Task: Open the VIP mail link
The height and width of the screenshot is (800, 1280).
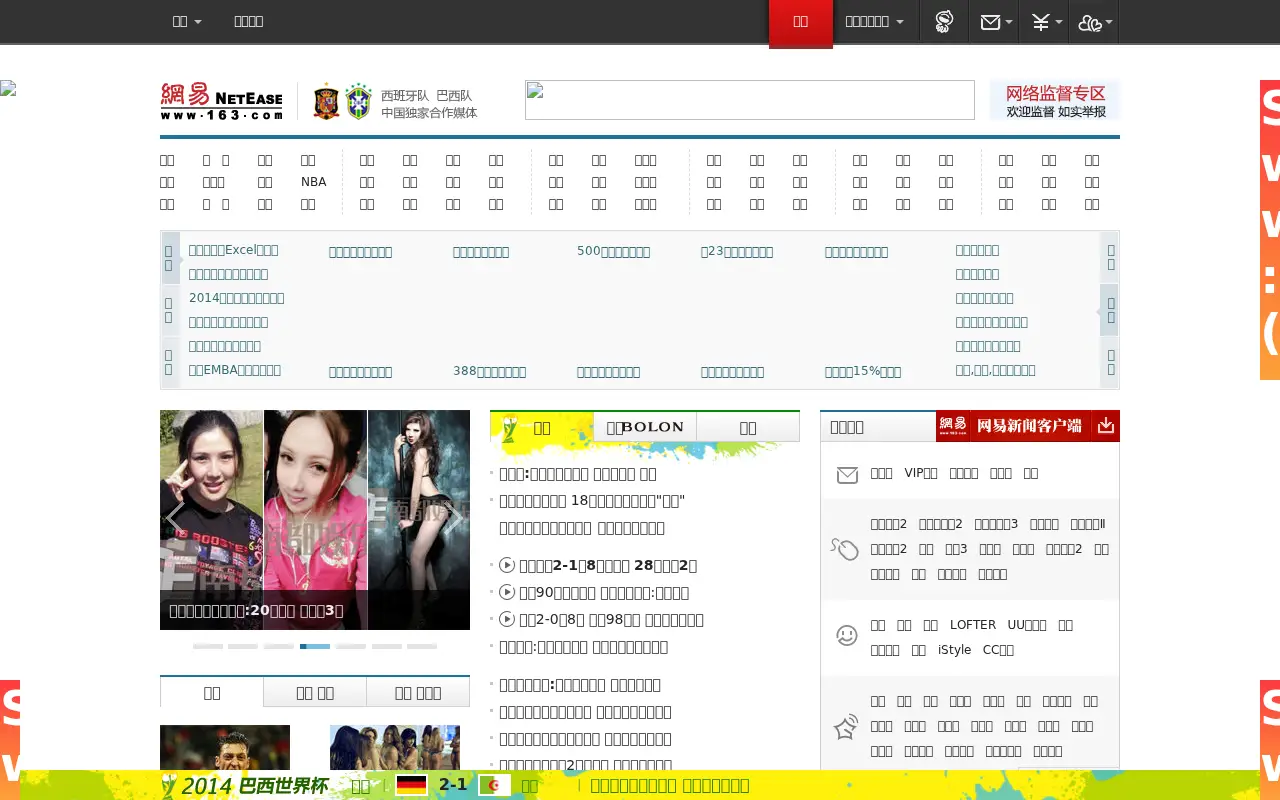Action: pyautogui.click(x=921, y=473)
